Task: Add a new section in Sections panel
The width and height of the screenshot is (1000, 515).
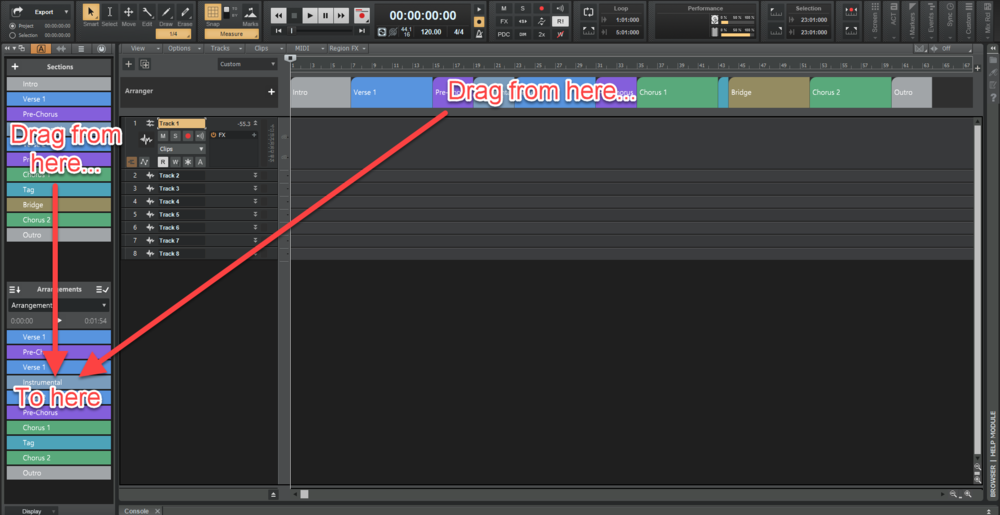Action: coord(15,67)
